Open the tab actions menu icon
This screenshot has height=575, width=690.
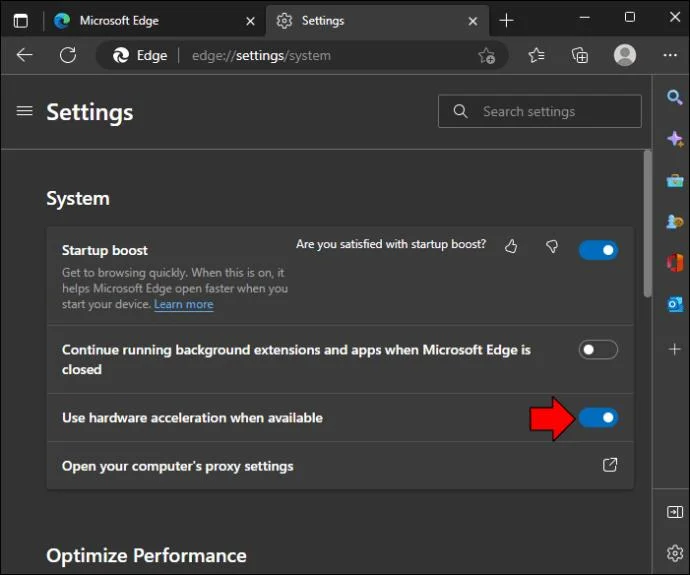tap(21, 21)
